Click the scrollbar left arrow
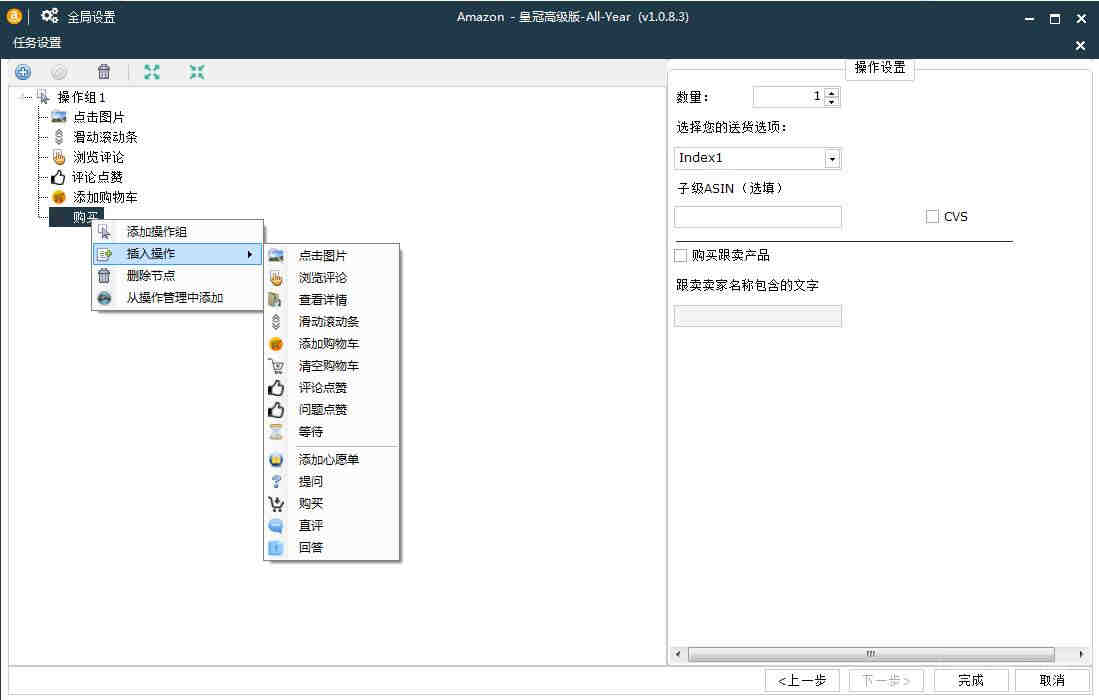1099x700 pixels. pyautogui.click(x=678, y=654)
